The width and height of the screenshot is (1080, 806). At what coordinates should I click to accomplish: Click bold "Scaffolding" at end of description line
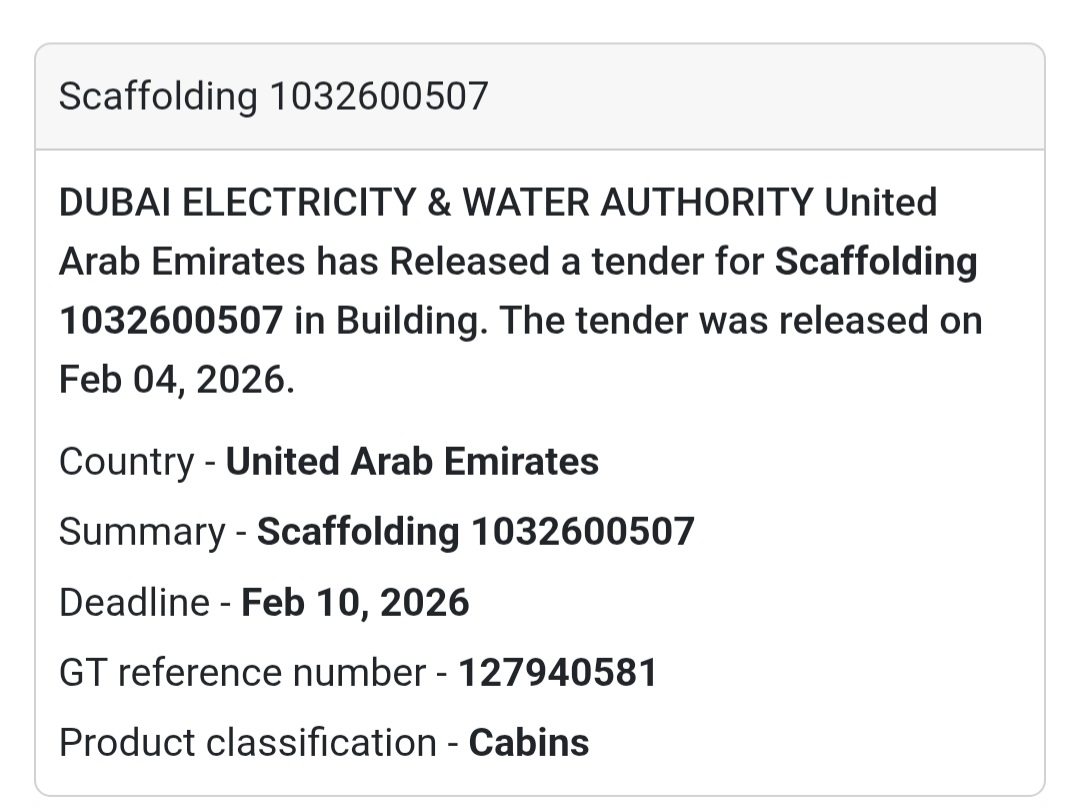point(876,262)
